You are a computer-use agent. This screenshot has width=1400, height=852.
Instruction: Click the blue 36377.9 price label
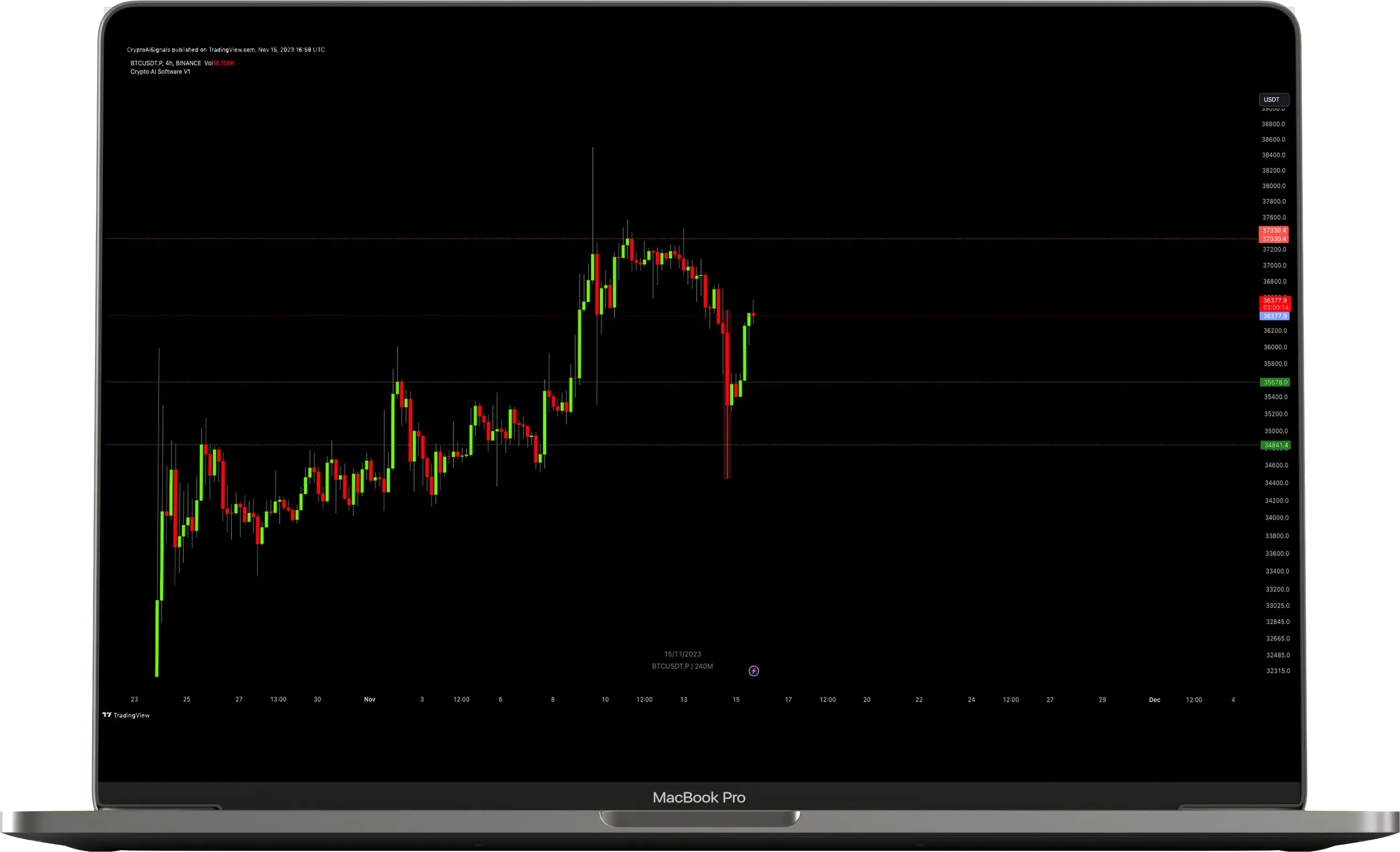tap(1274, 316)
